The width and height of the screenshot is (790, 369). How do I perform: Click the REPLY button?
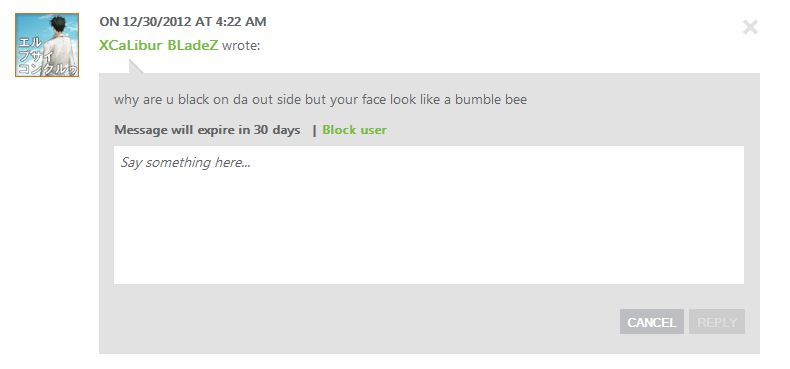coord(717,322)
